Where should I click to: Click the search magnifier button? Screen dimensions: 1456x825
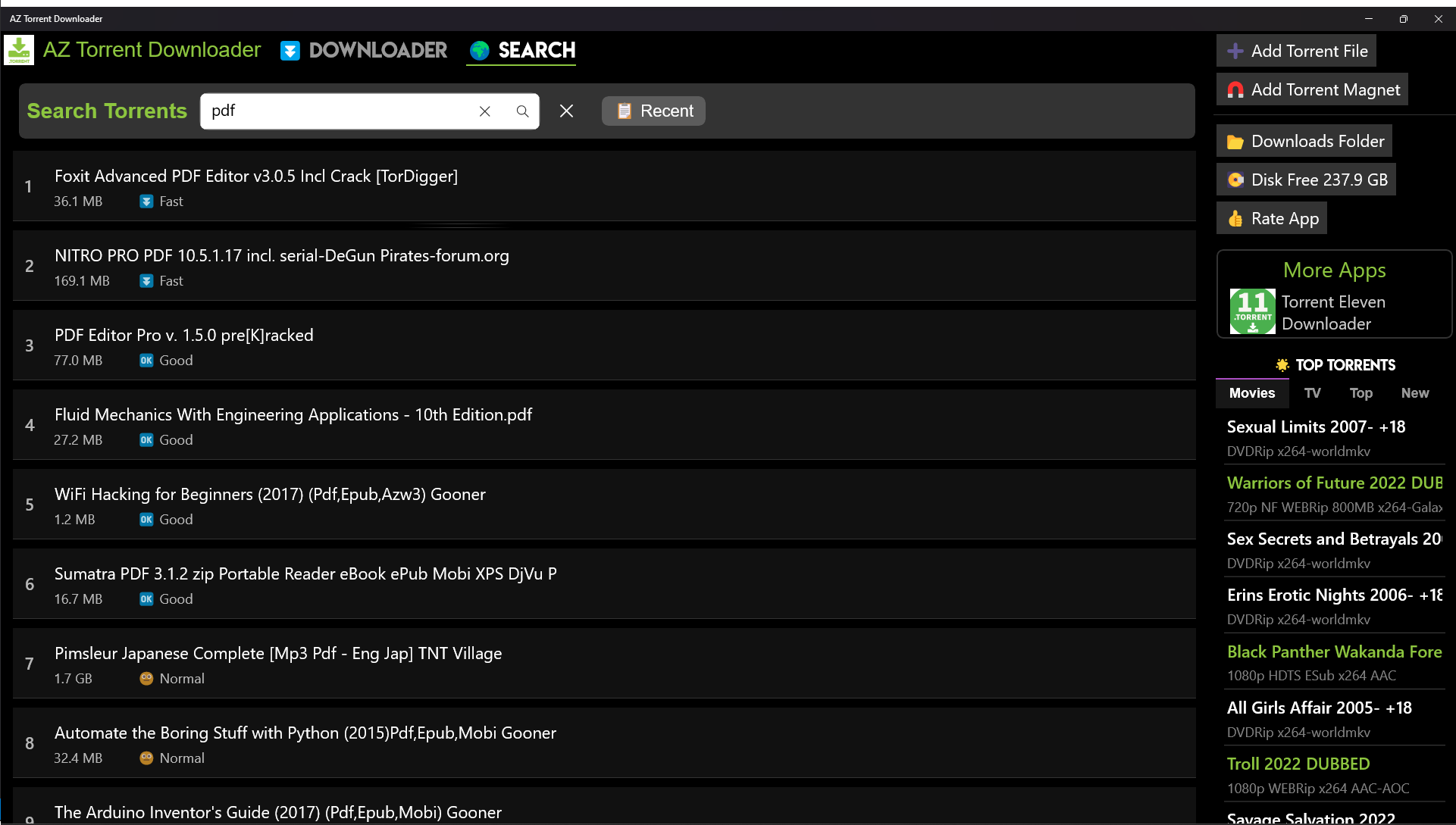(x=522, y=111)
